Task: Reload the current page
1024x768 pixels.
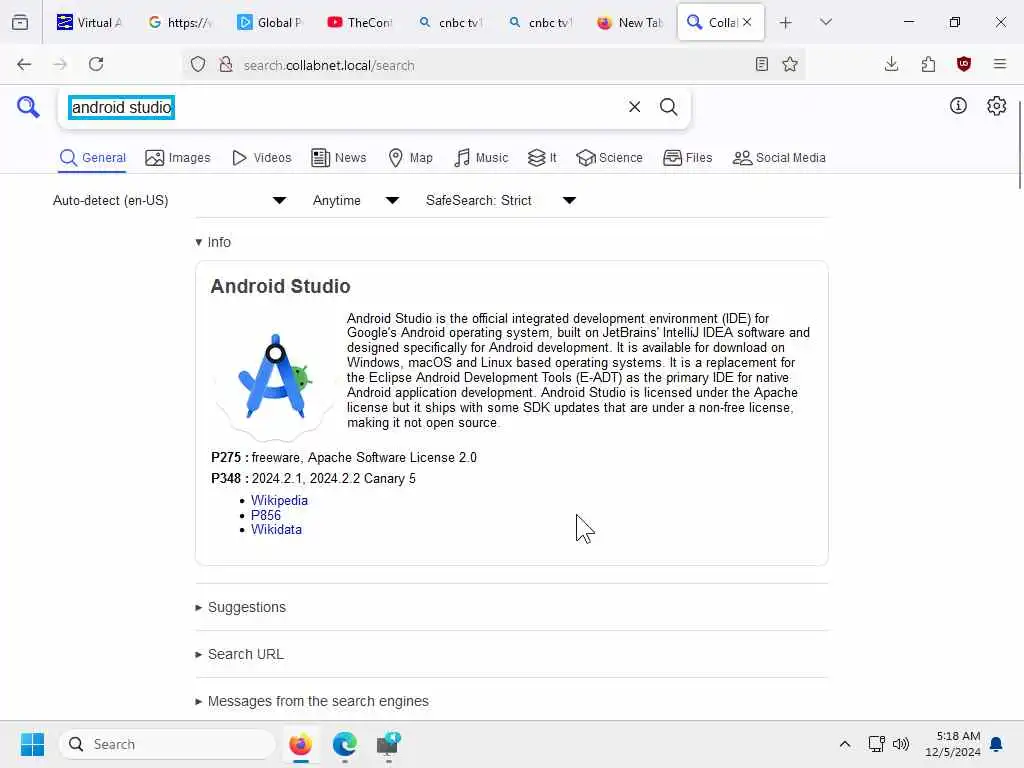Action: pos(96,64)
